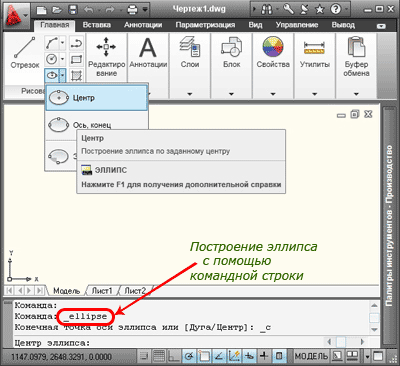Open a file with the folder icon
The height and width of the screenshot is (366, 400).
pyautogui.click(x=57, y=10)
